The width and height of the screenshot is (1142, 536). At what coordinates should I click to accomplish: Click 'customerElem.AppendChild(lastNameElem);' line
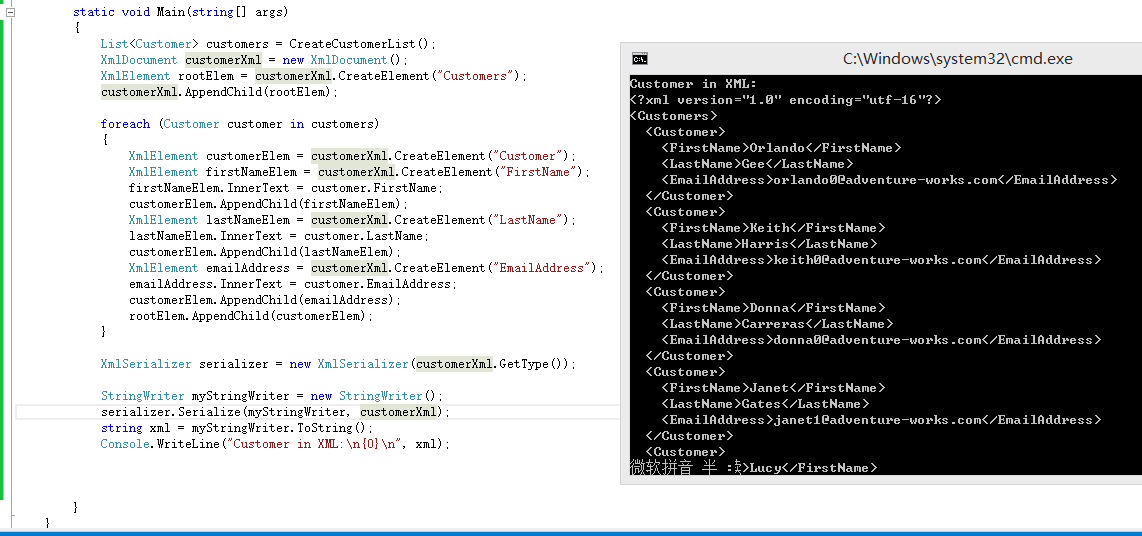(265, 252)
